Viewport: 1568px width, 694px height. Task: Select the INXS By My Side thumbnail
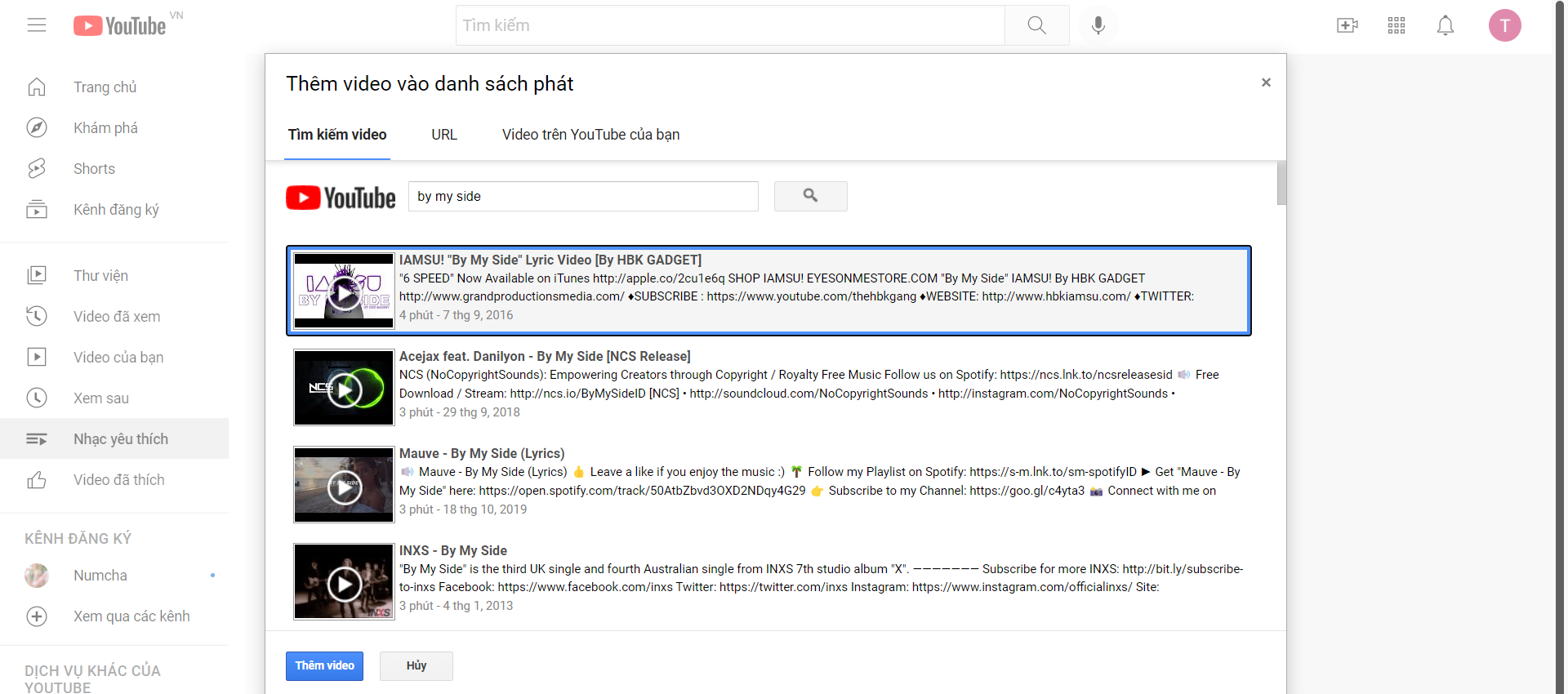[x=344, y=582]
